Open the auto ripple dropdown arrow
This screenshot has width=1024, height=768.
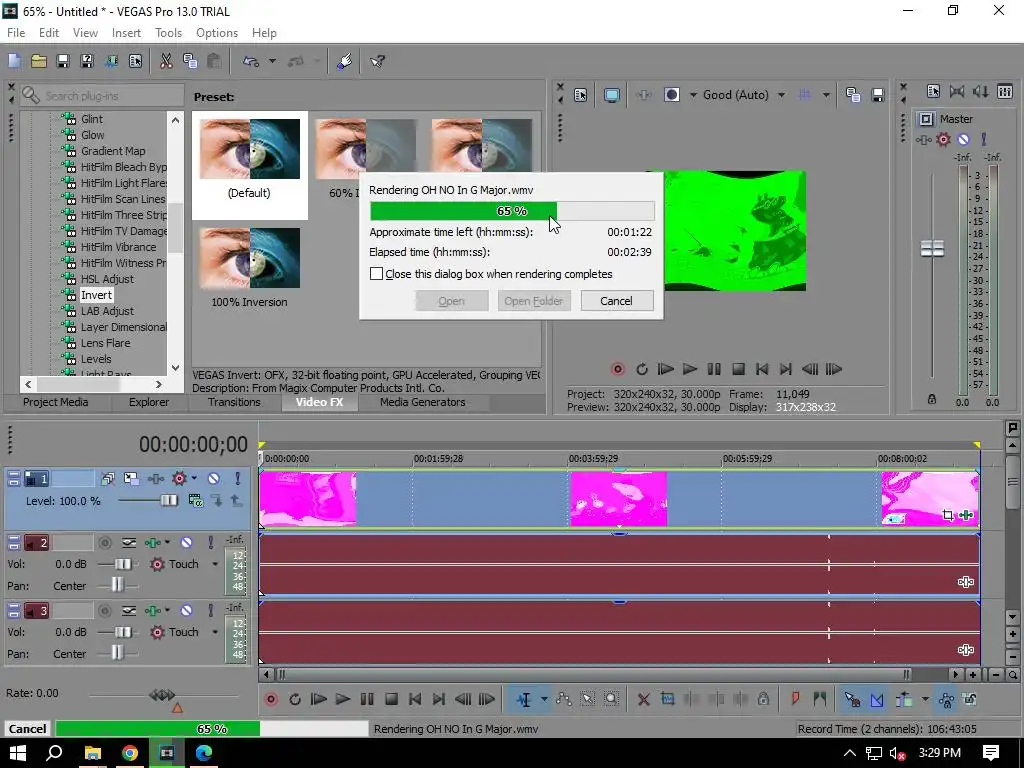point(925,699)
